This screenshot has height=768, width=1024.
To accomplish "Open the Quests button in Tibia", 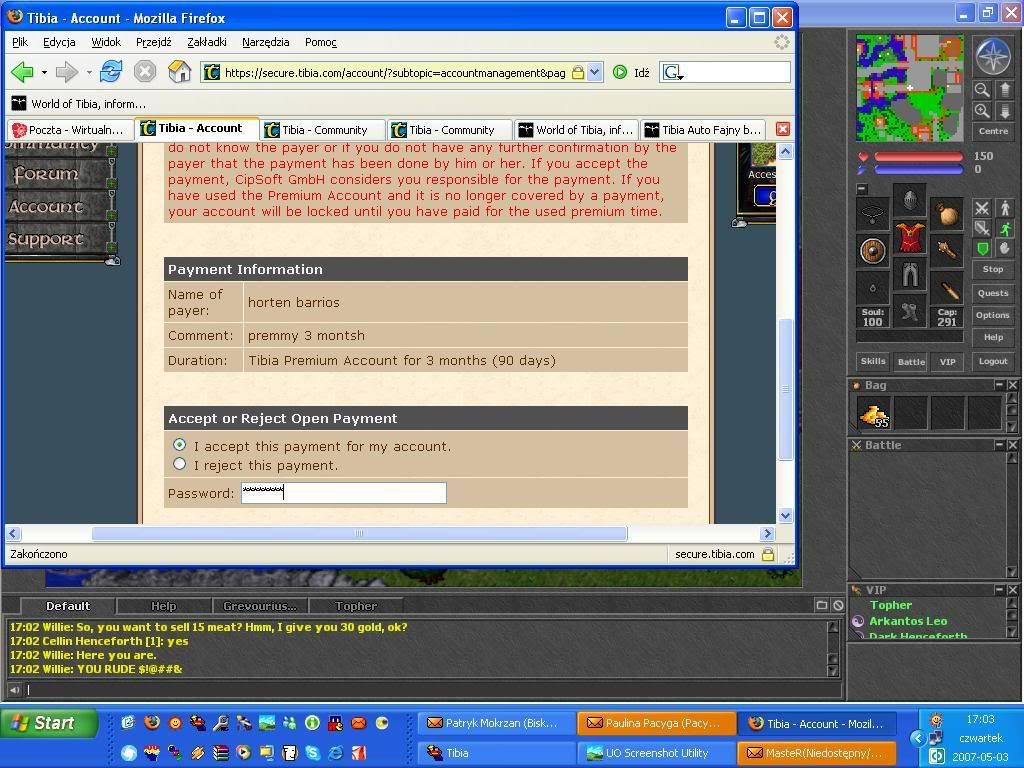I will (993, 293).
